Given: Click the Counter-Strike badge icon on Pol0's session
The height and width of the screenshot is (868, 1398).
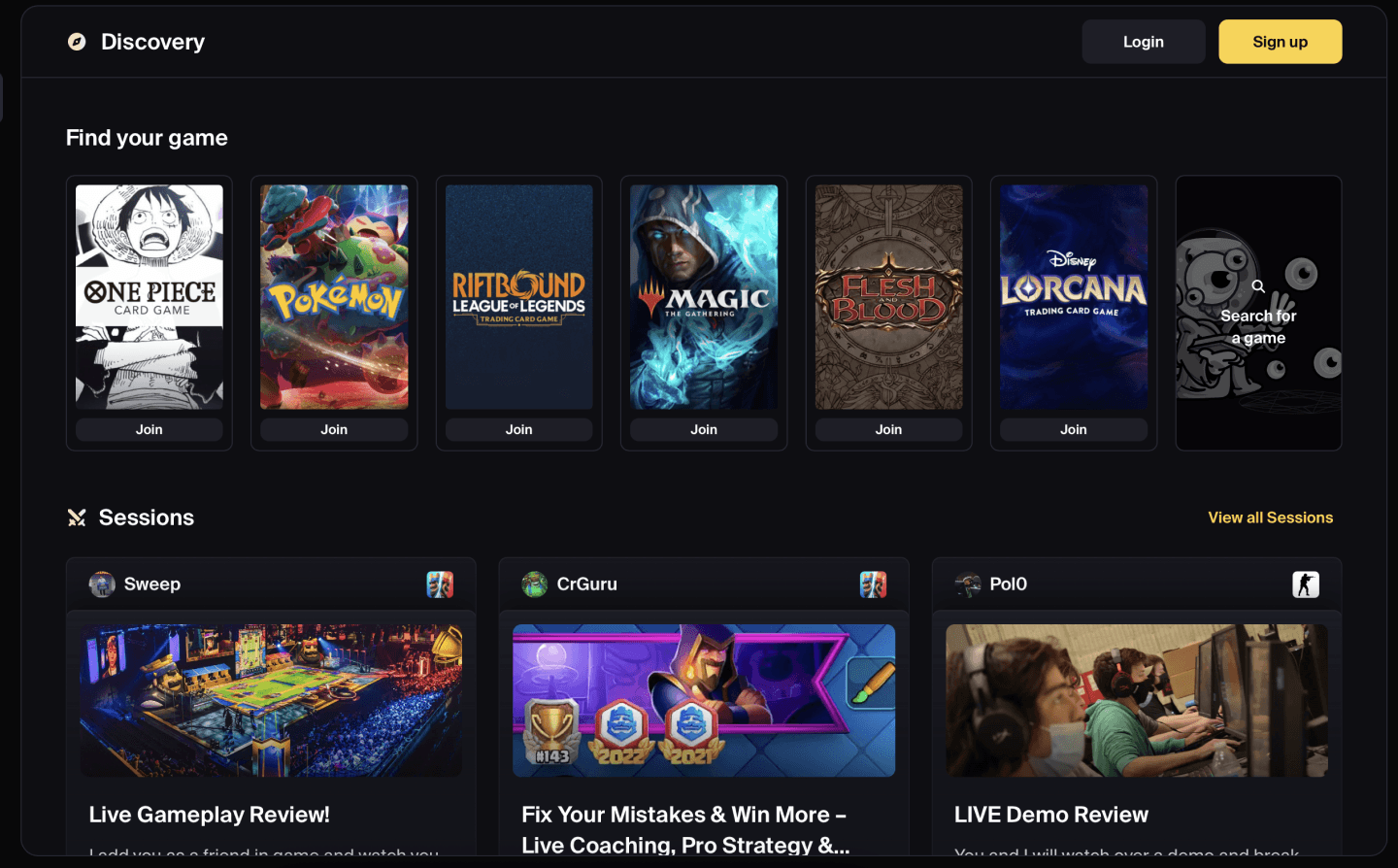Looking at the screenshot, I should coord(1306,584).
